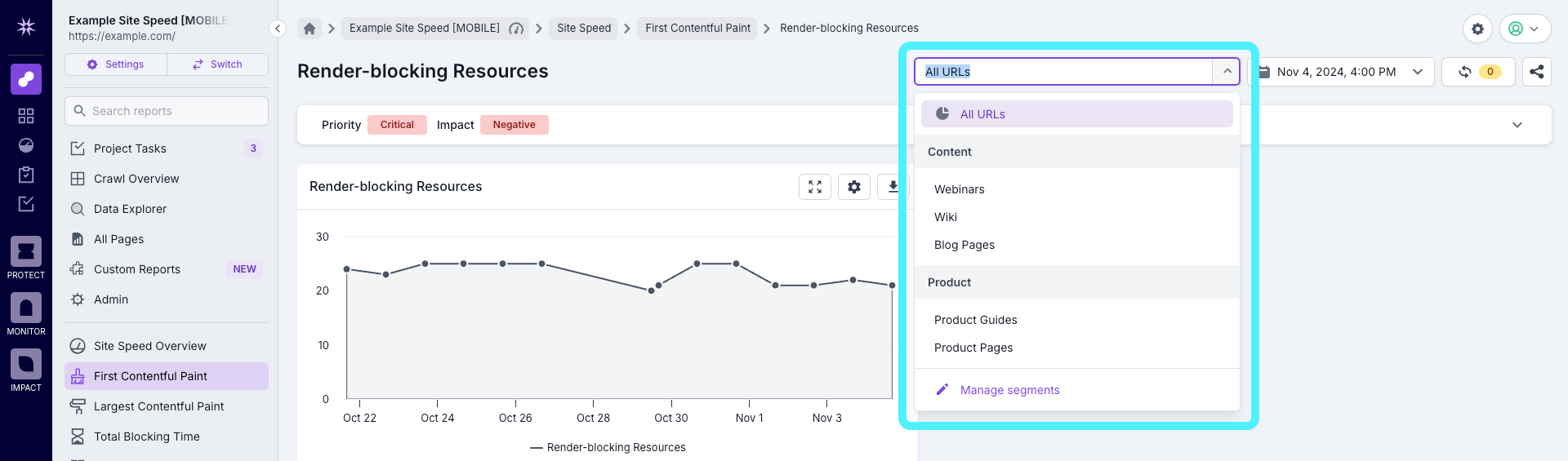Collapse the sidebar with the arrow button
1568x461 pixels.
point(278,29)
